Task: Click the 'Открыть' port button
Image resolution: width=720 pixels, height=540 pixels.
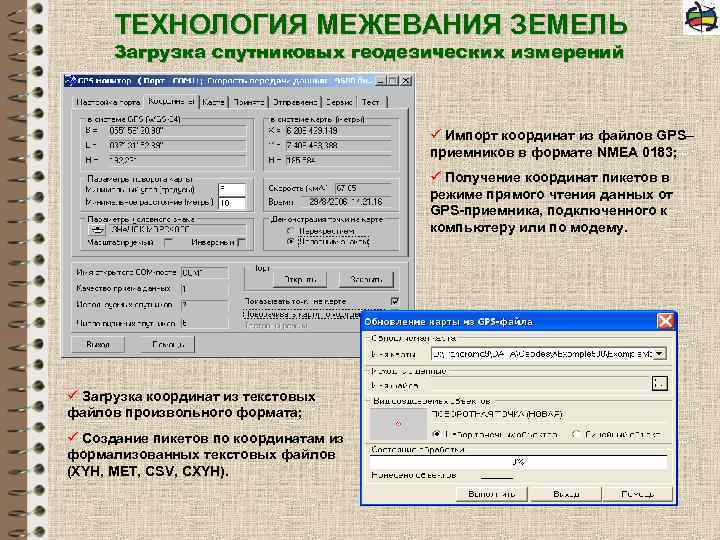Action: (299, 279)
